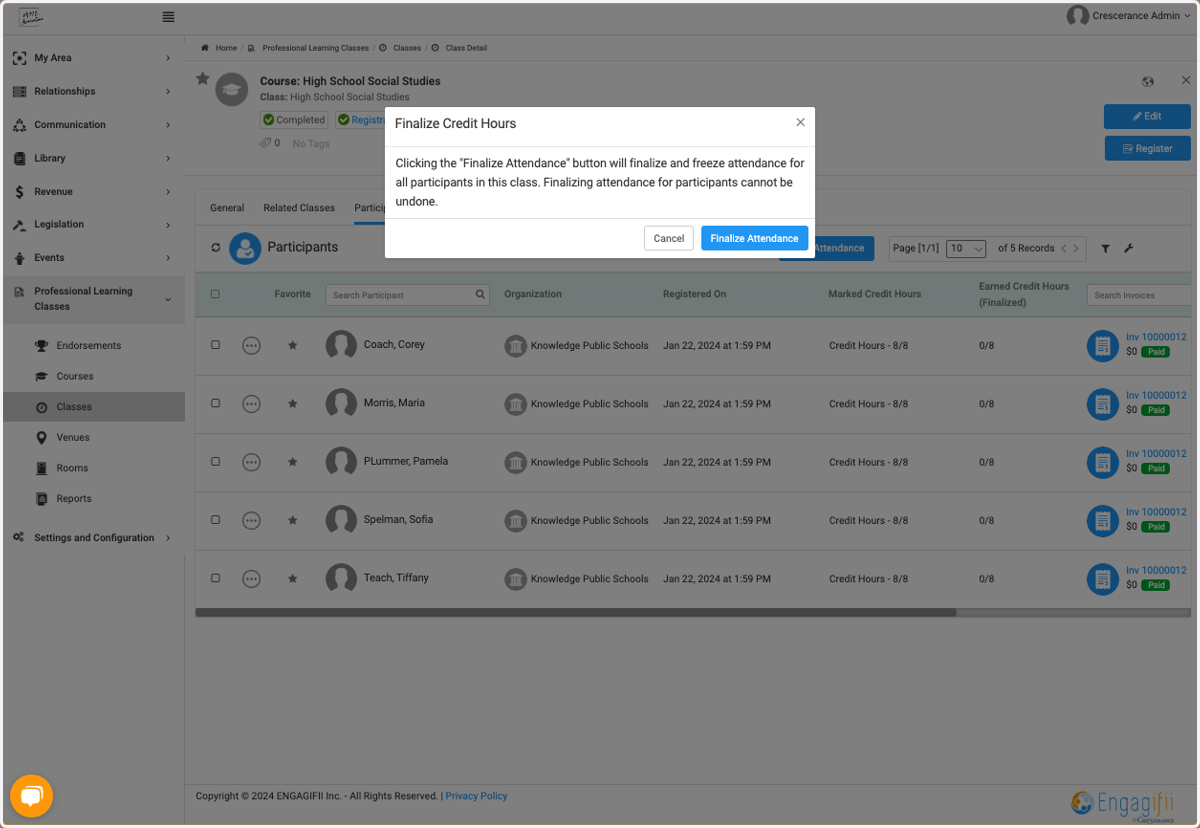
Task: Click the Legislation gavel icon
Action: coord(19,225)
